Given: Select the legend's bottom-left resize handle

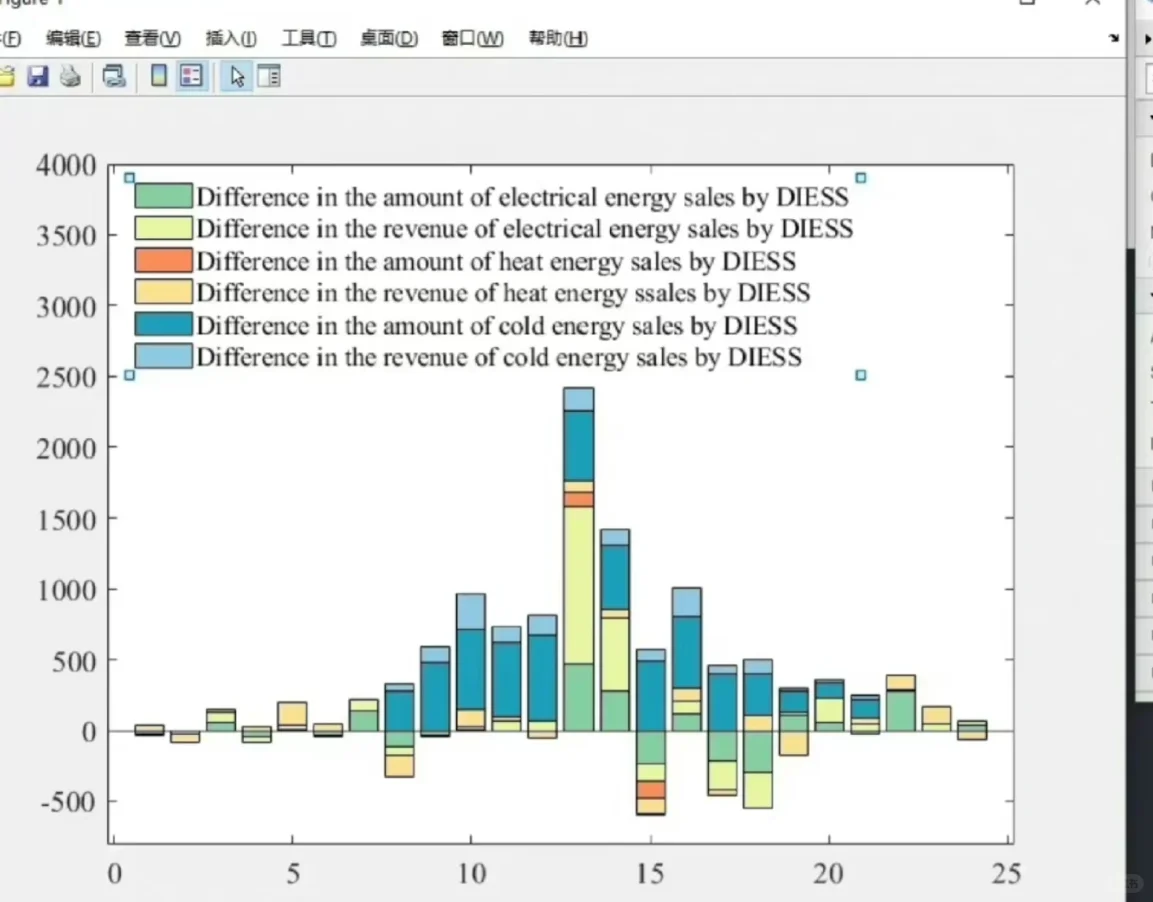Looking at the screenshot, I should coord(129,375).
